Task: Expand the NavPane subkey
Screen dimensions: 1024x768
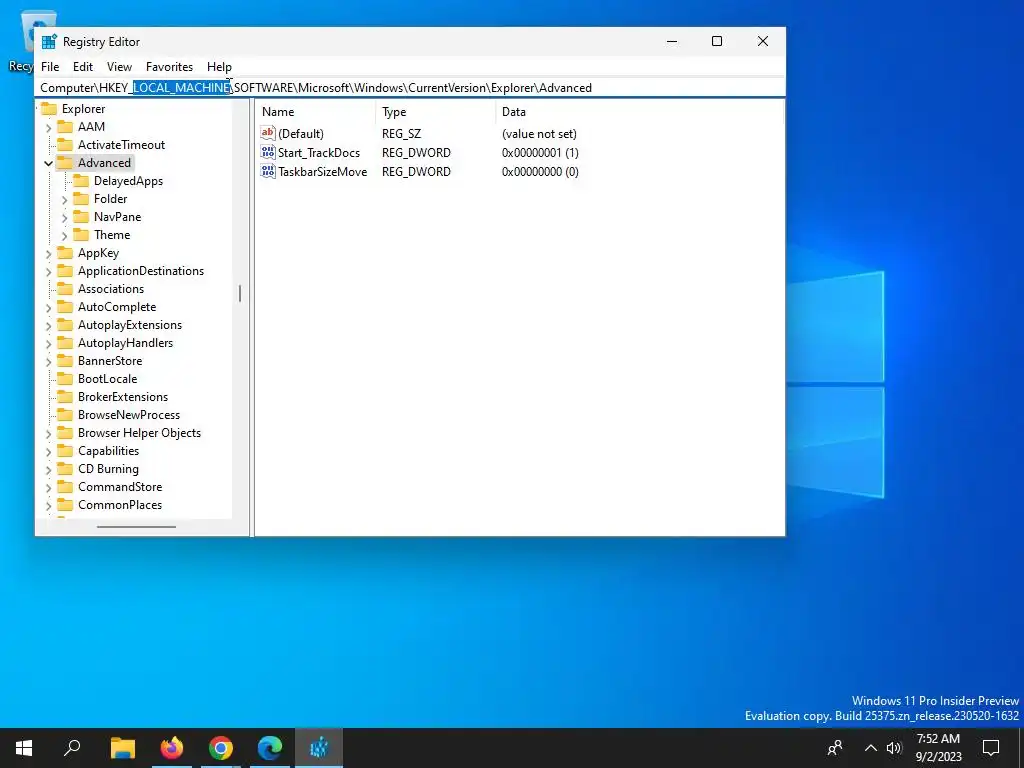Action: 64,217
